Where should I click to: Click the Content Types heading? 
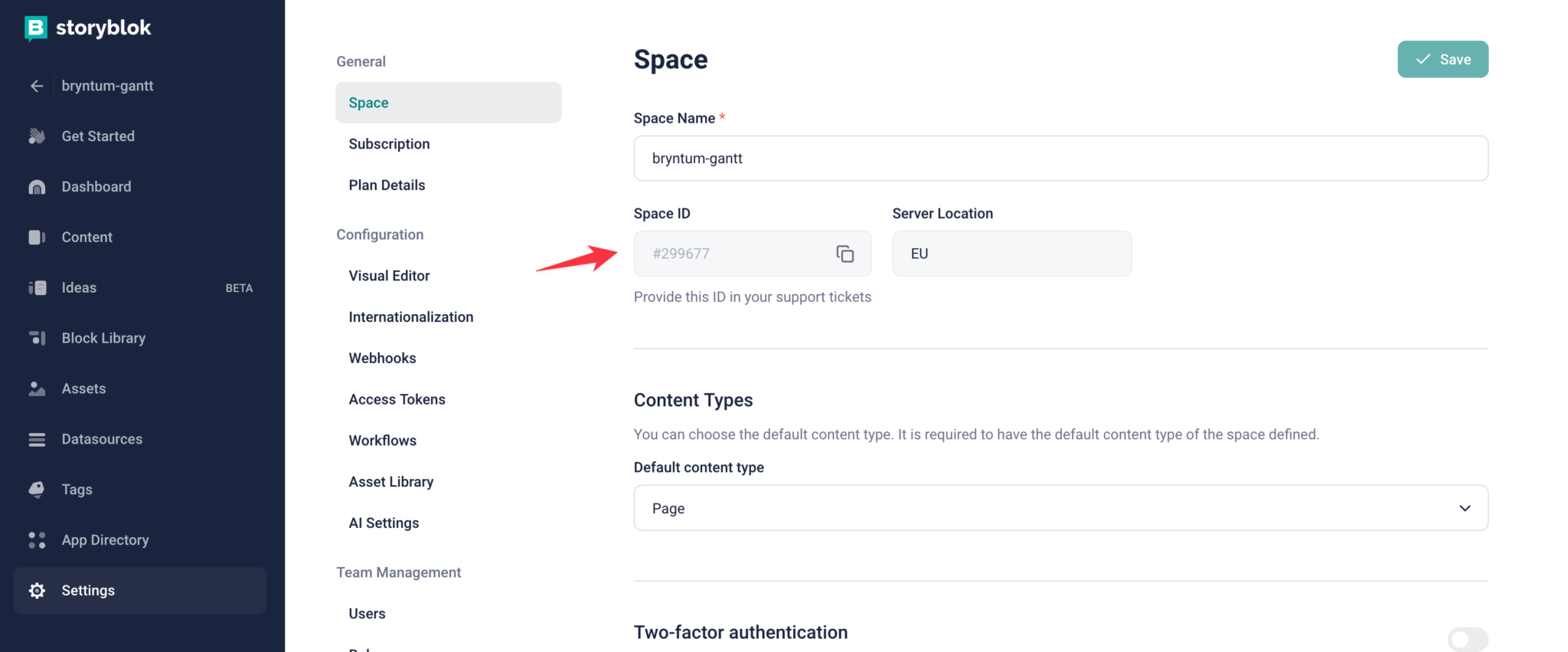[693, 400]
